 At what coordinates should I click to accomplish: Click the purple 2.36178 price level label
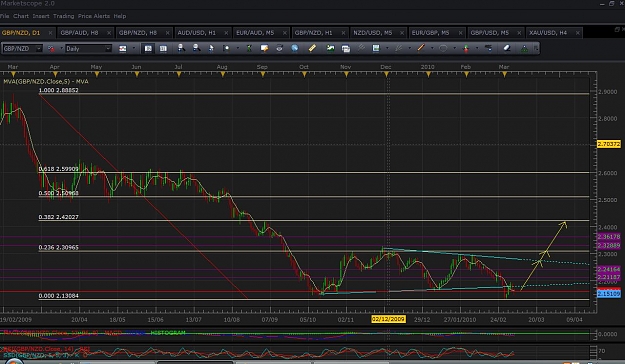(609, 237)
